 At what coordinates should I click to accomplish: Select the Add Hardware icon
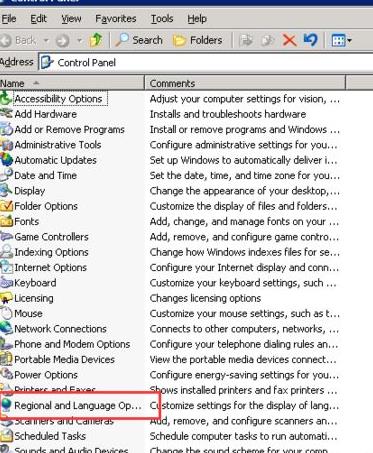(x=6, y=114)
